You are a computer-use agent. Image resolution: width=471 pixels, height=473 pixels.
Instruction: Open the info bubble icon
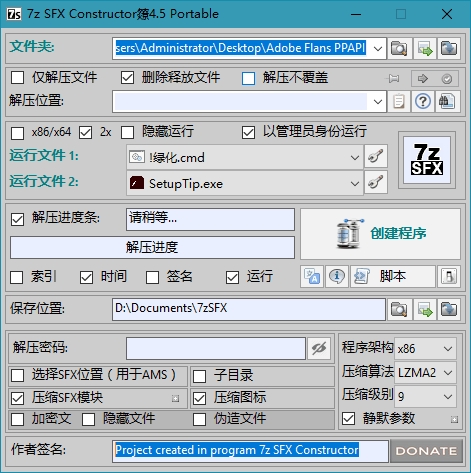pos(337,276)
